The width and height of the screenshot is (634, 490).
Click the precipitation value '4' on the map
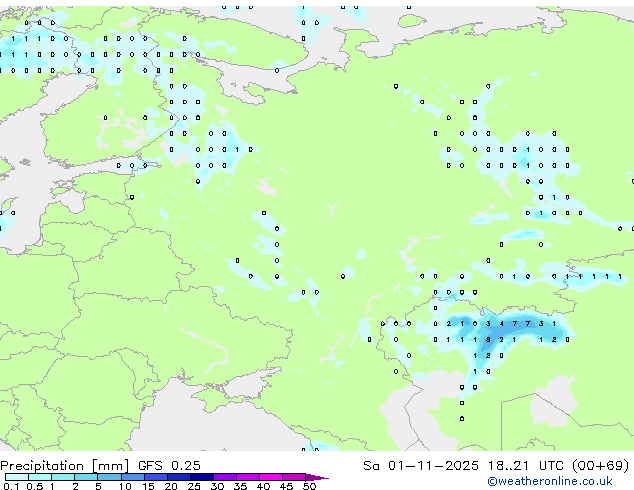(x=501, y=323)
